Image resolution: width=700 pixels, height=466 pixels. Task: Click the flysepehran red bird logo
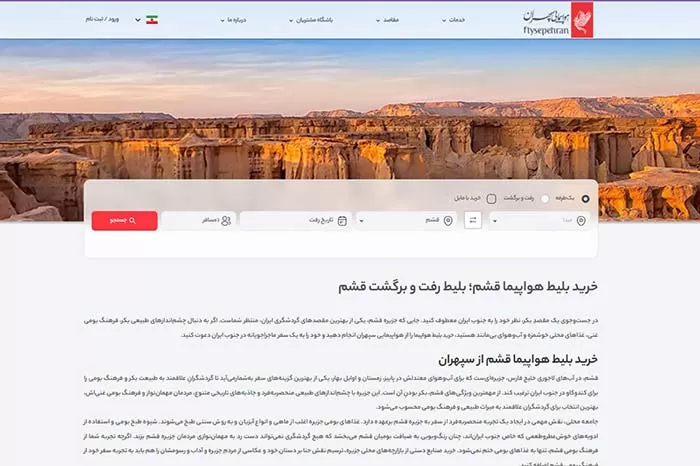582,20
